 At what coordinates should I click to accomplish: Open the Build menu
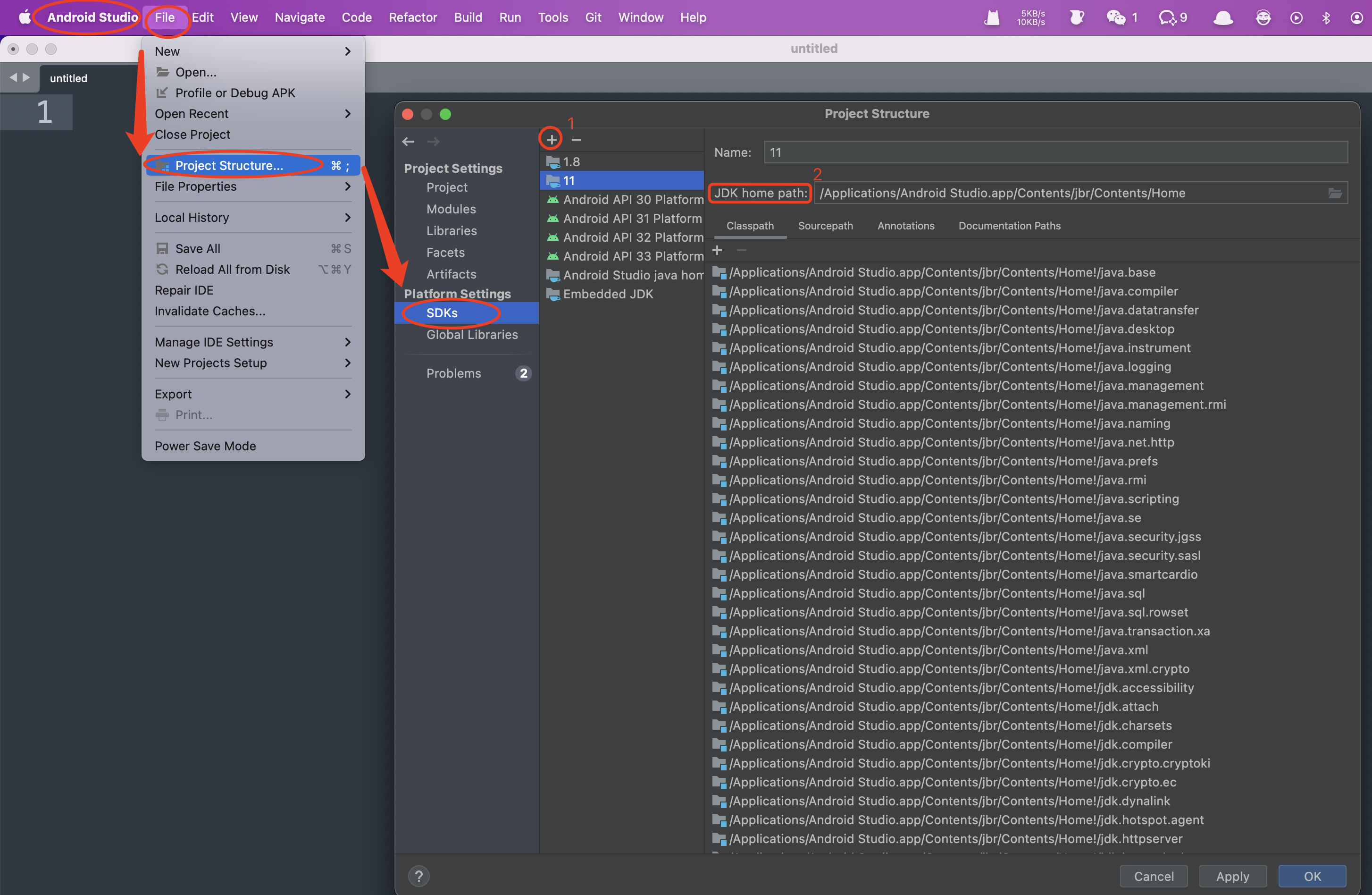468,17
